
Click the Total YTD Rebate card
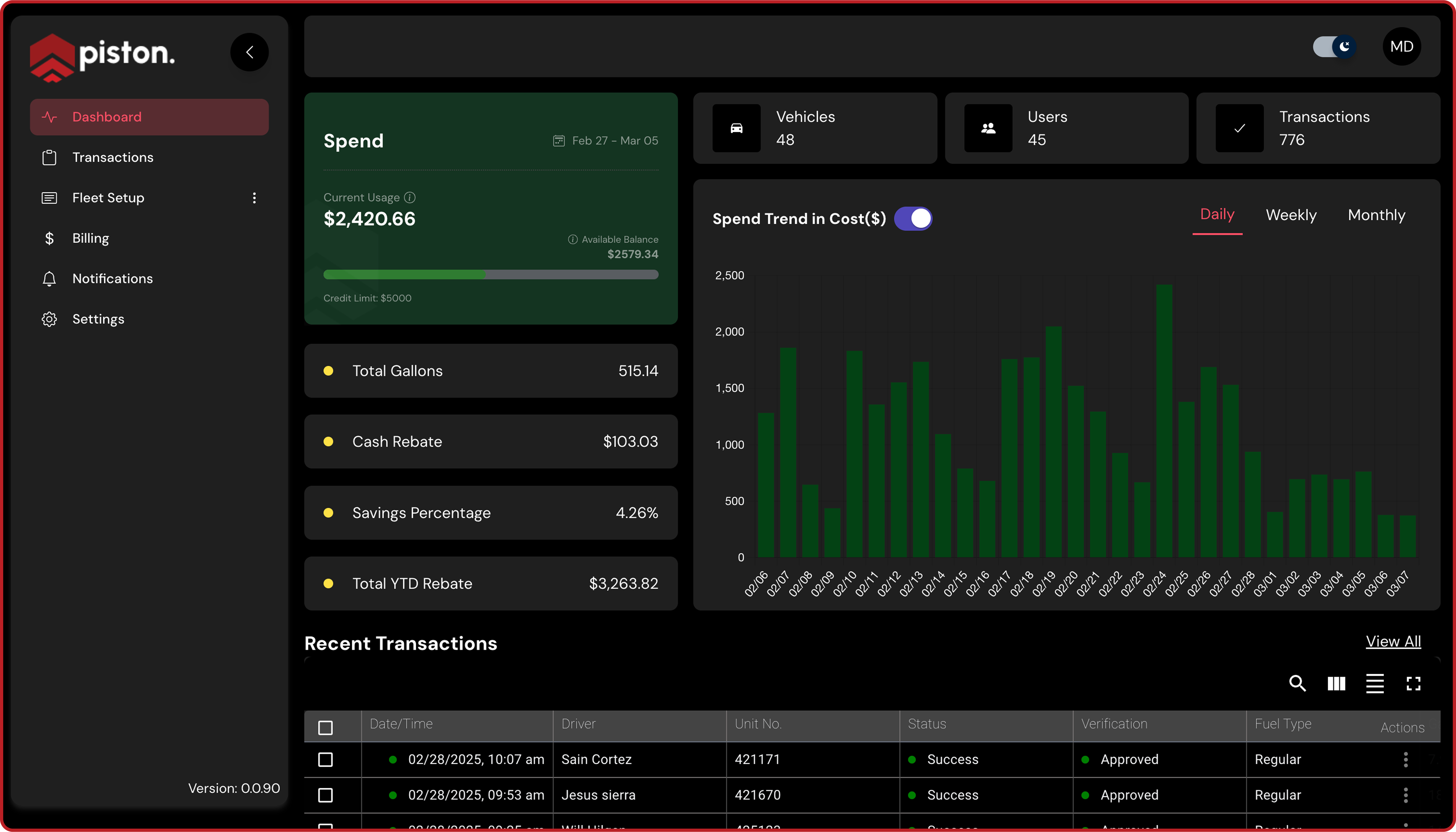click(490, 583)
